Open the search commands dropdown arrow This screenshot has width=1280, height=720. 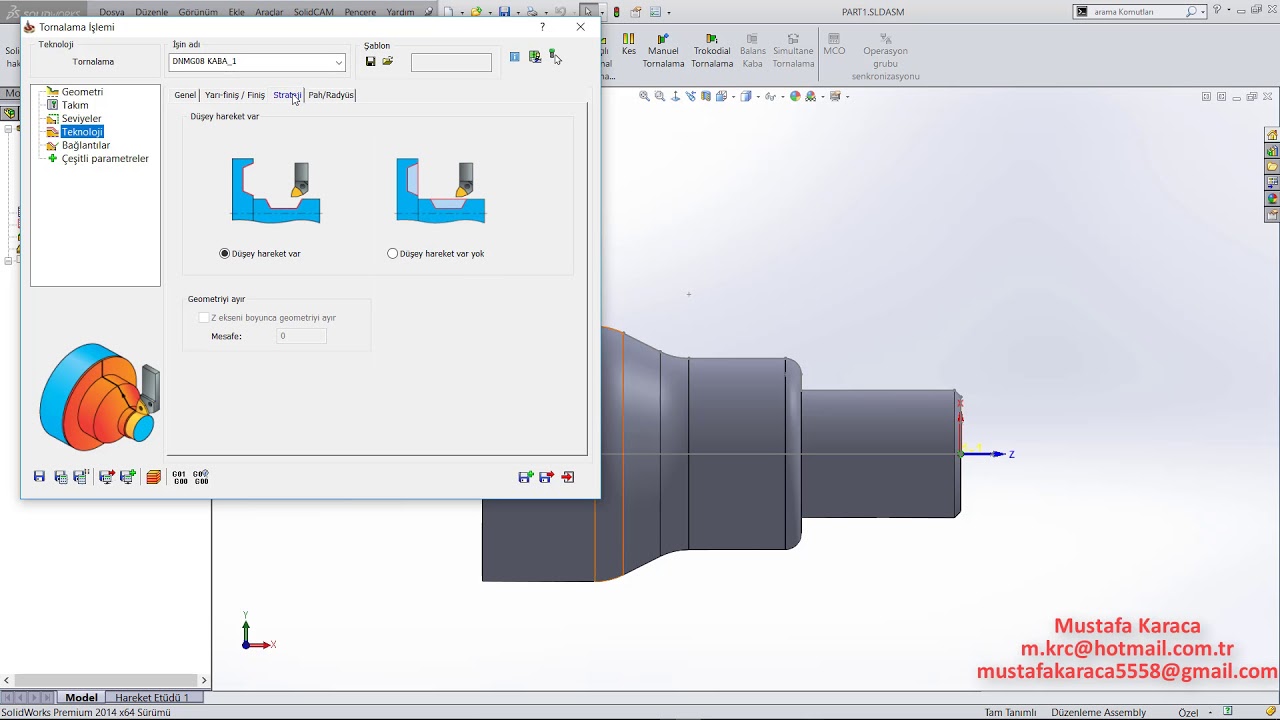pyautogui.click(x=1202, y=12)
